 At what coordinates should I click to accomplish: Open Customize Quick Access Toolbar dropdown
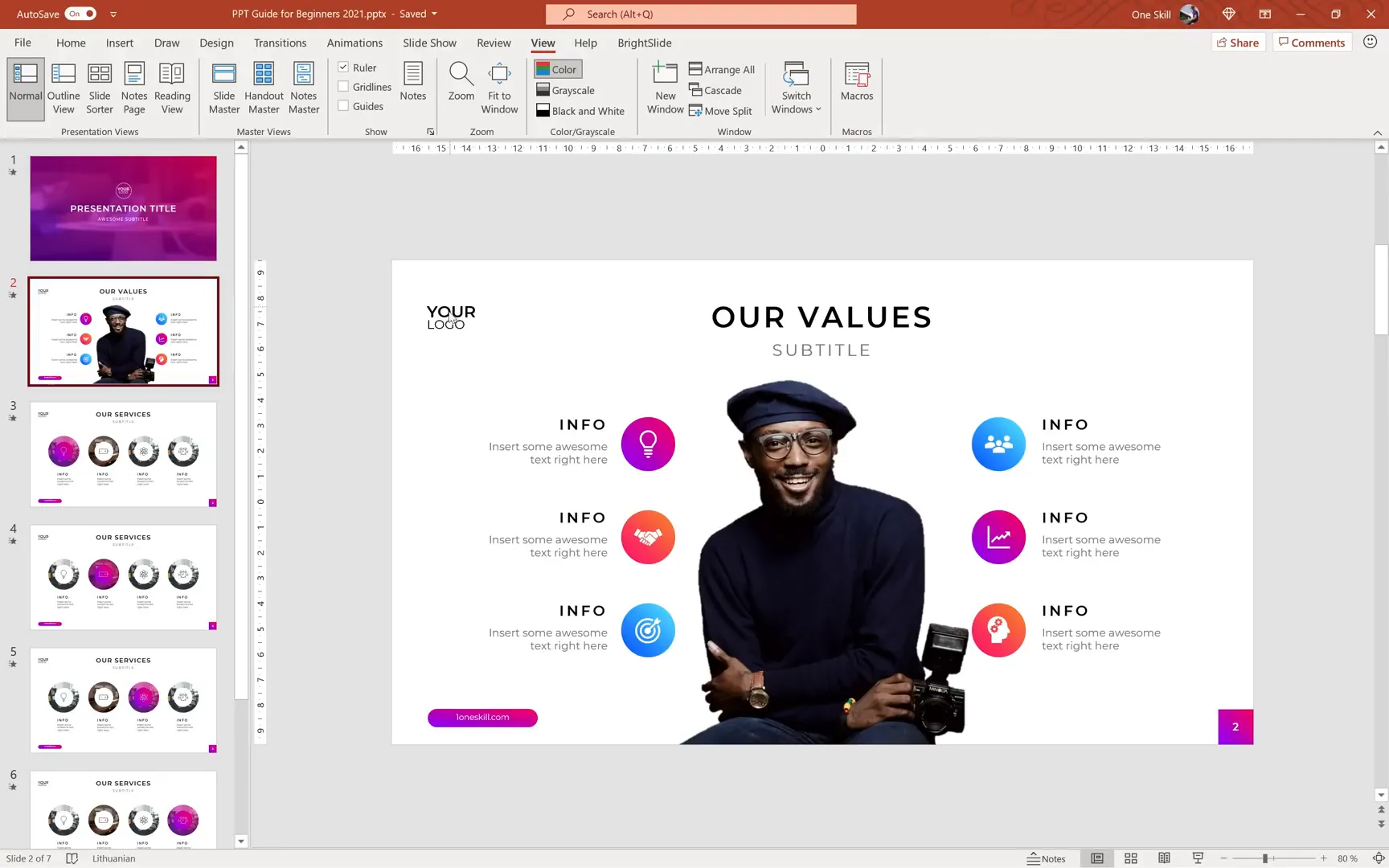click(x=113, y=14)
